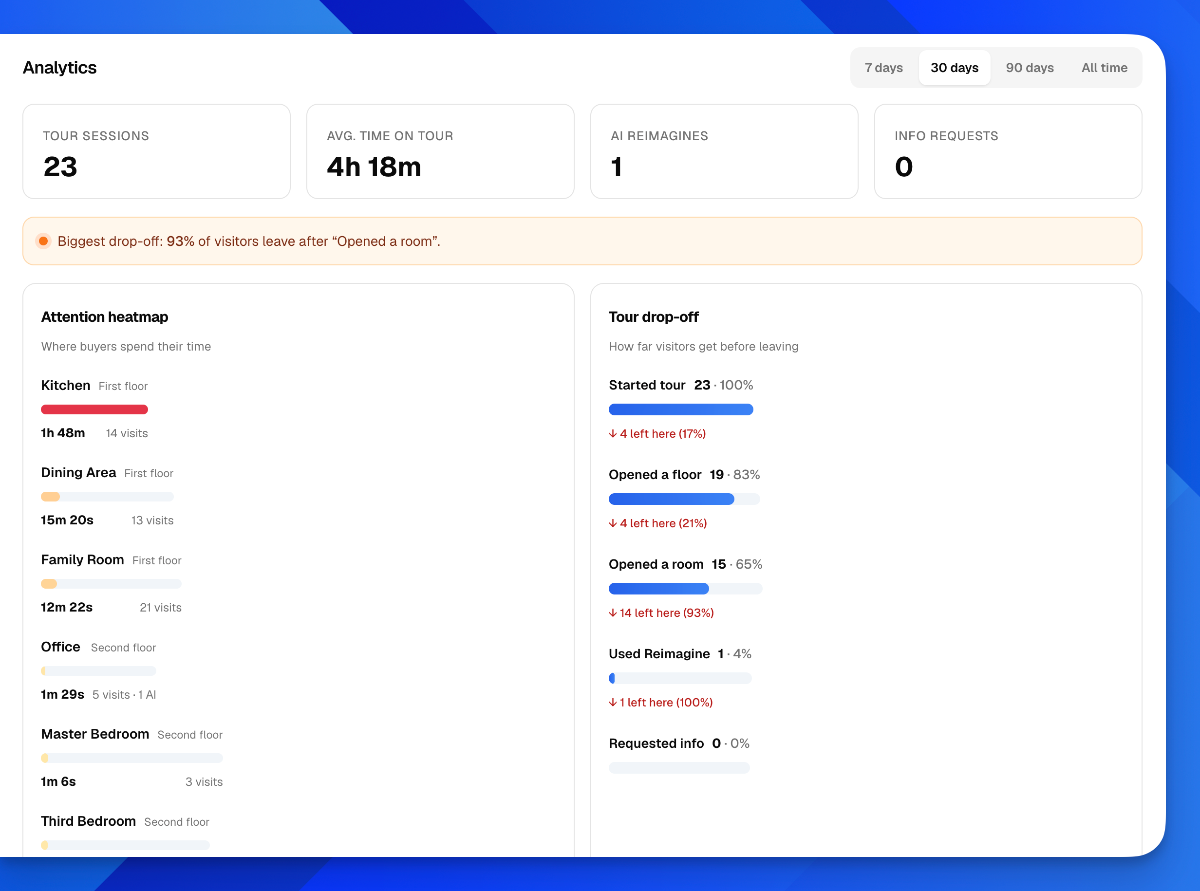Select the Kitchen room label
This screenshot has width=1200, height=891.
click(66, 385)
